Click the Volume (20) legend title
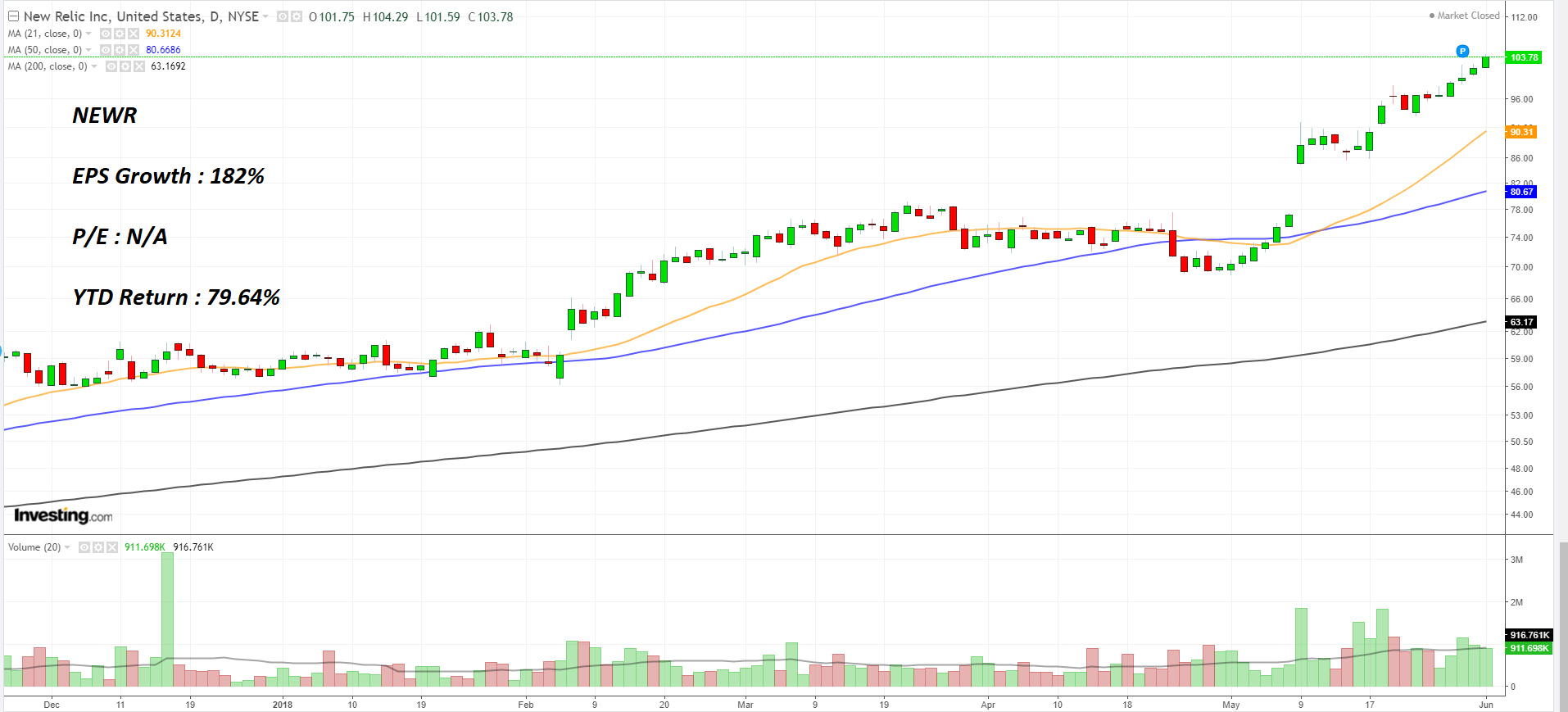The height and width of the screenshot is (712, 1568). tap(34, 547)
